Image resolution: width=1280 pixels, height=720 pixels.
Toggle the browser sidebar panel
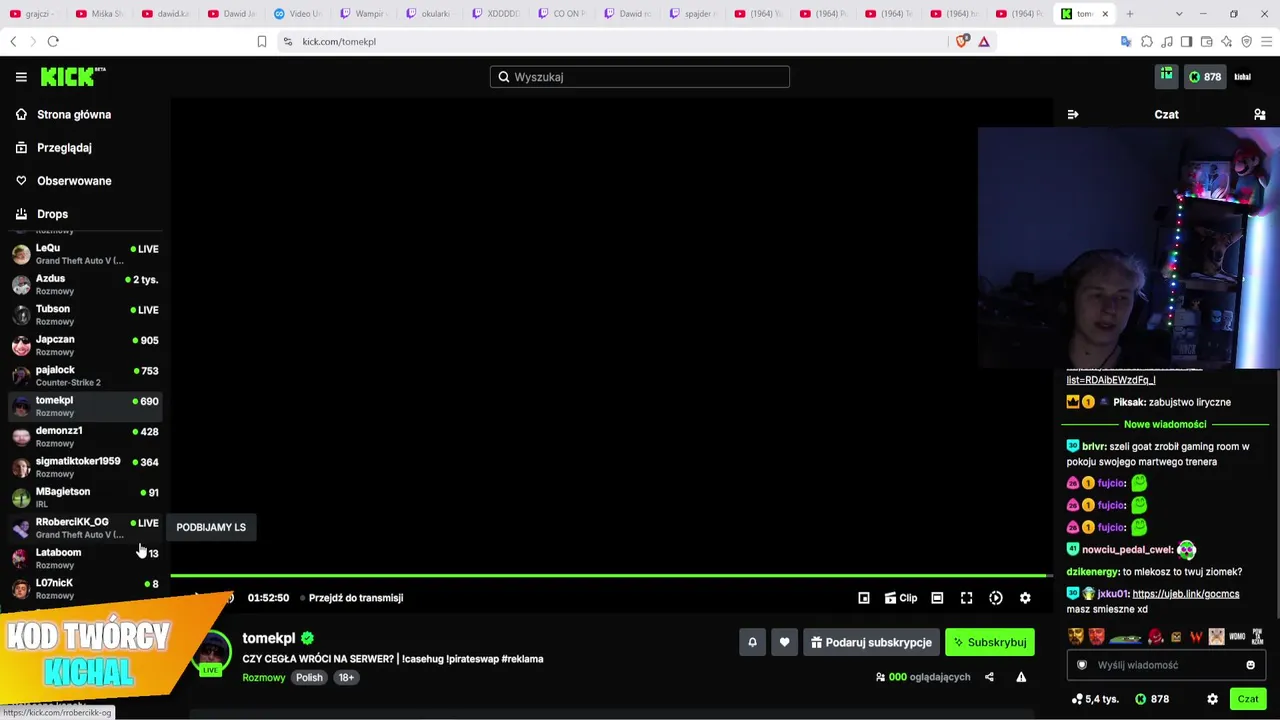pyautogui.click(x=1186, y=41)
